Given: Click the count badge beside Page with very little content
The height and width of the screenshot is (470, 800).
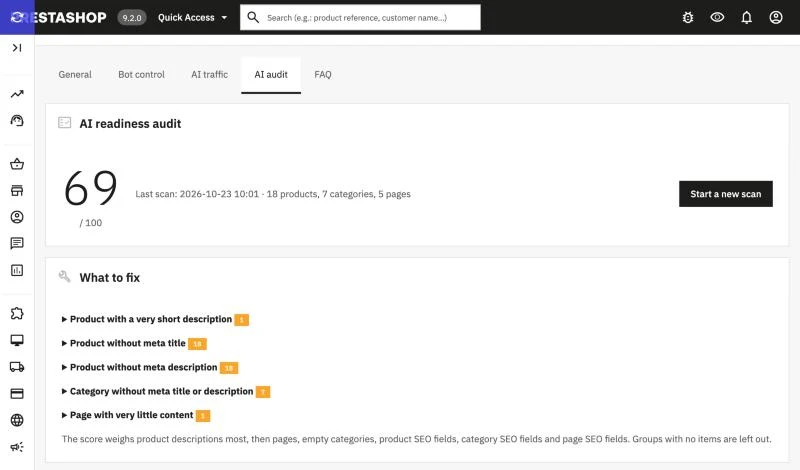Looking at the screenshot, I should (x=203, y=416).
